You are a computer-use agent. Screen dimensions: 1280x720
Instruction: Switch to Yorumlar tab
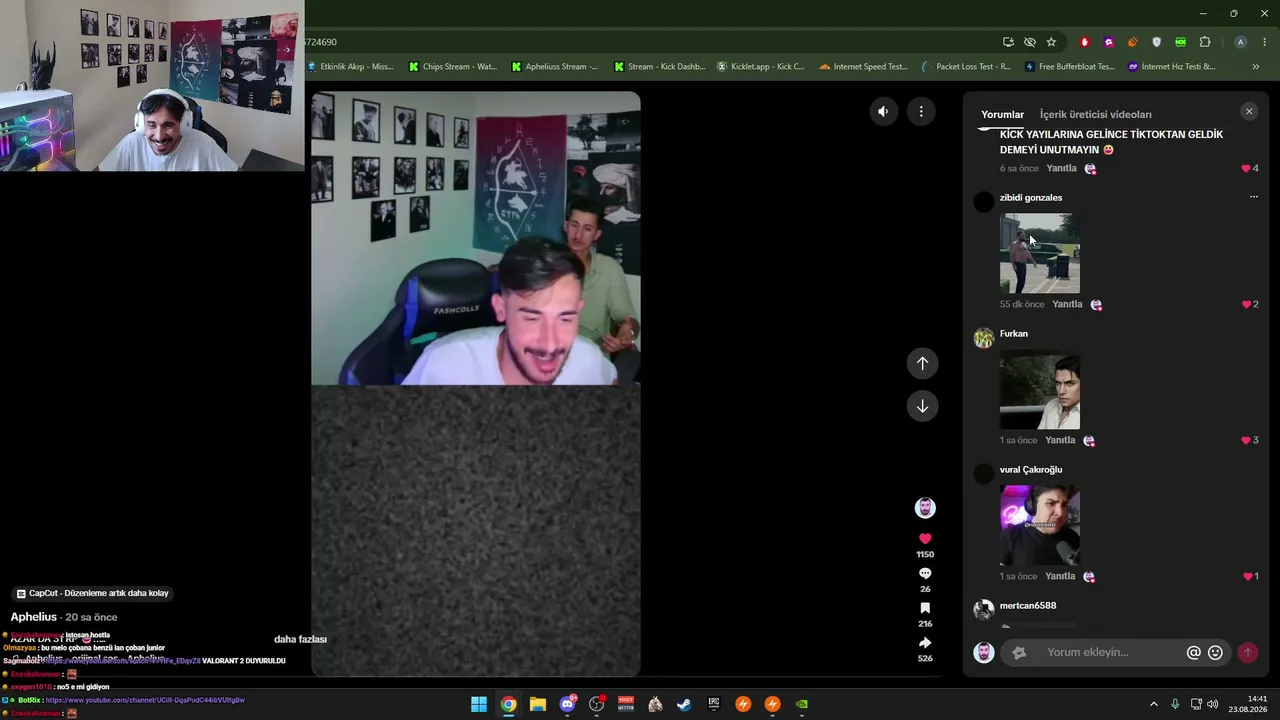pos(1002,115)
